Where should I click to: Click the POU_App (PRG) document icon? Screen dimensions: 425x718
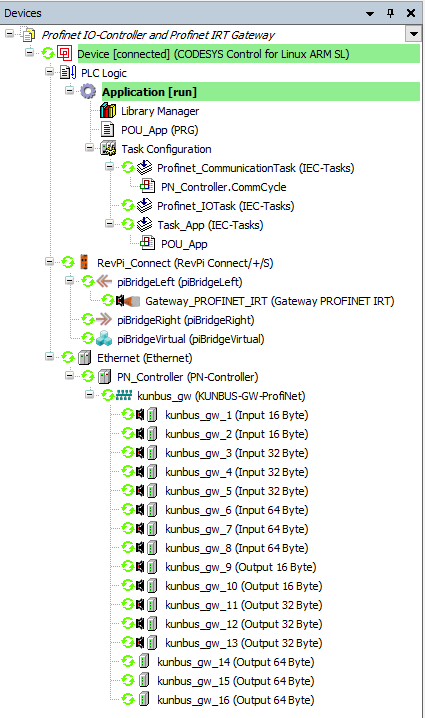pyautogui.click(x=108, y=130)
